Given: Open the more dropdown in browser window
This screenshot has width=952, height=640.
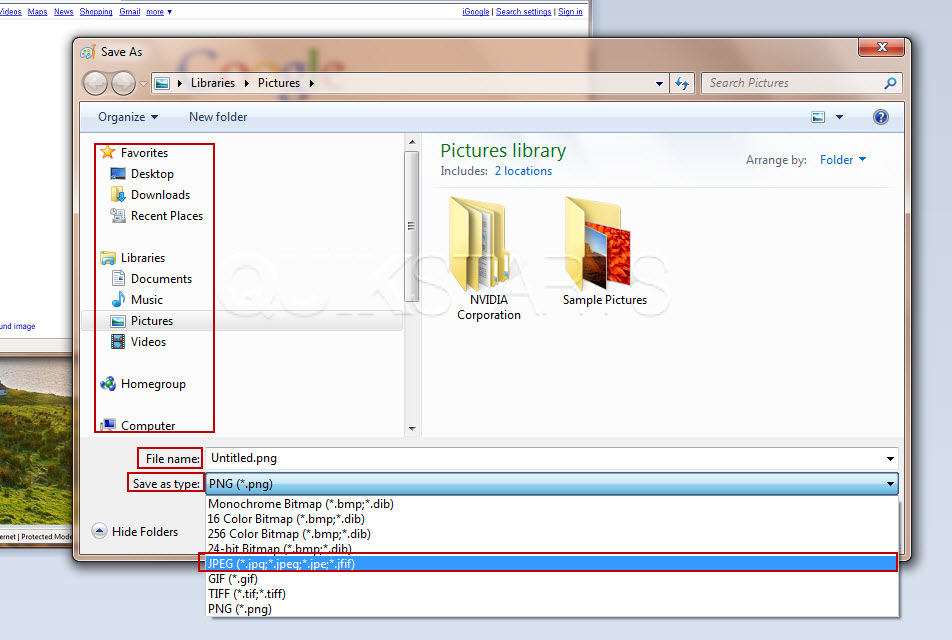Looking at the screenshot, I should (x=158, y=12).
